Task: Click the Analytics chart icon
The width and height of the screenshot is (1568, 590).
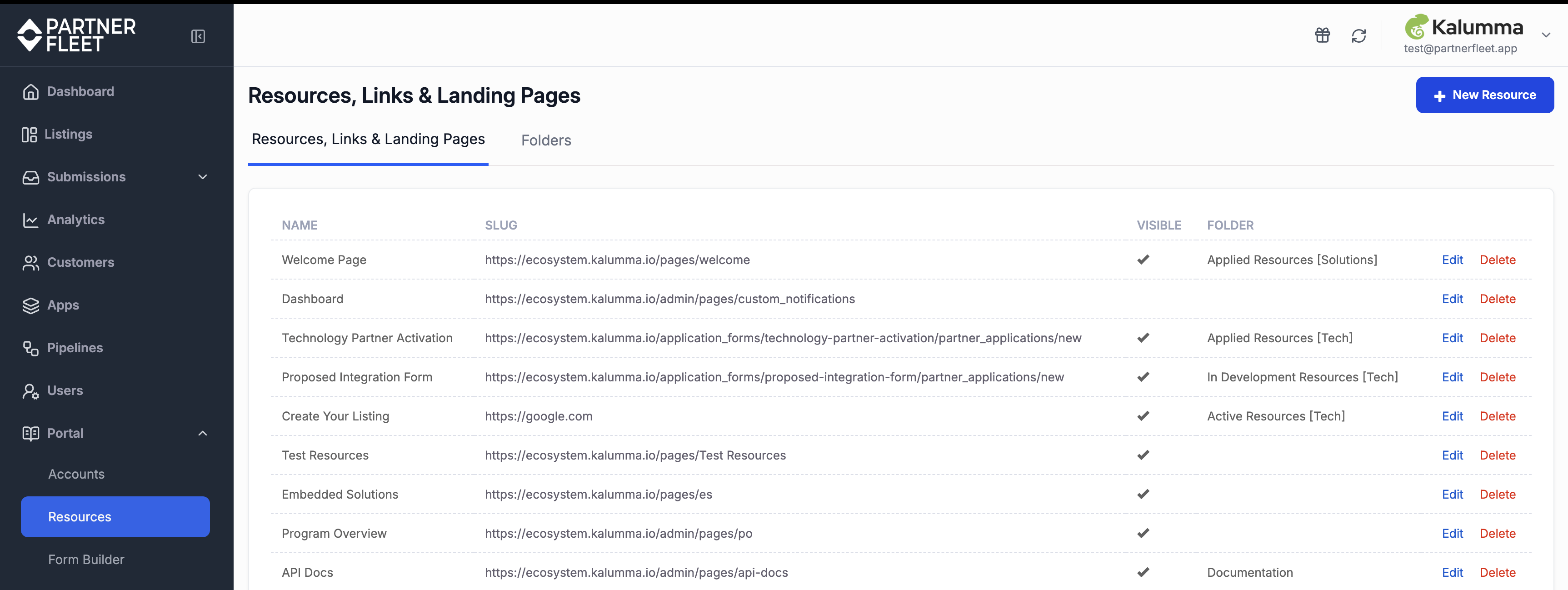Action: 30,220
